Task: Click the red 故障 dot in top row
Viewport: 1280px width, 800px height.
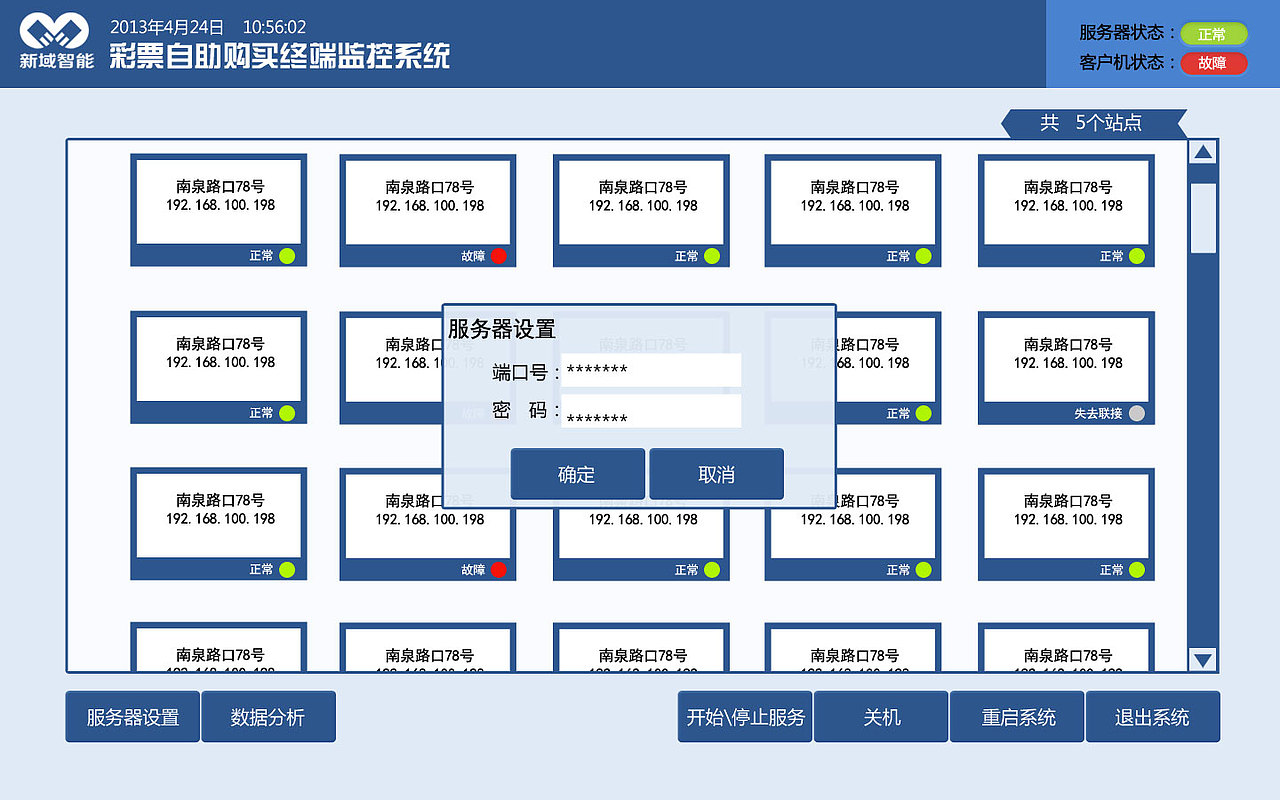Action: point(498,256)
